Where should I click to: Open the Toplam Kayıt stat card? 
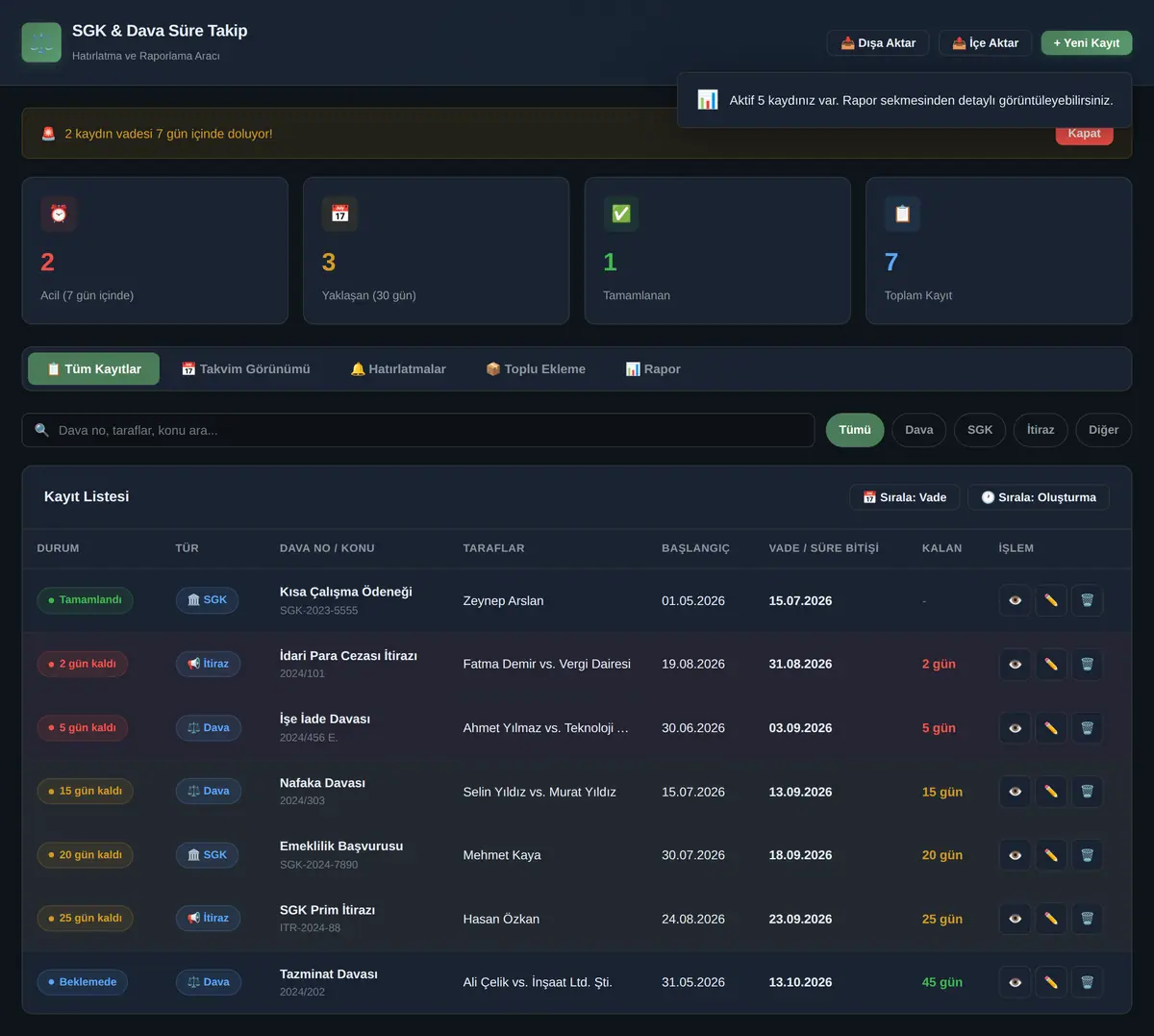click(999, 250)
